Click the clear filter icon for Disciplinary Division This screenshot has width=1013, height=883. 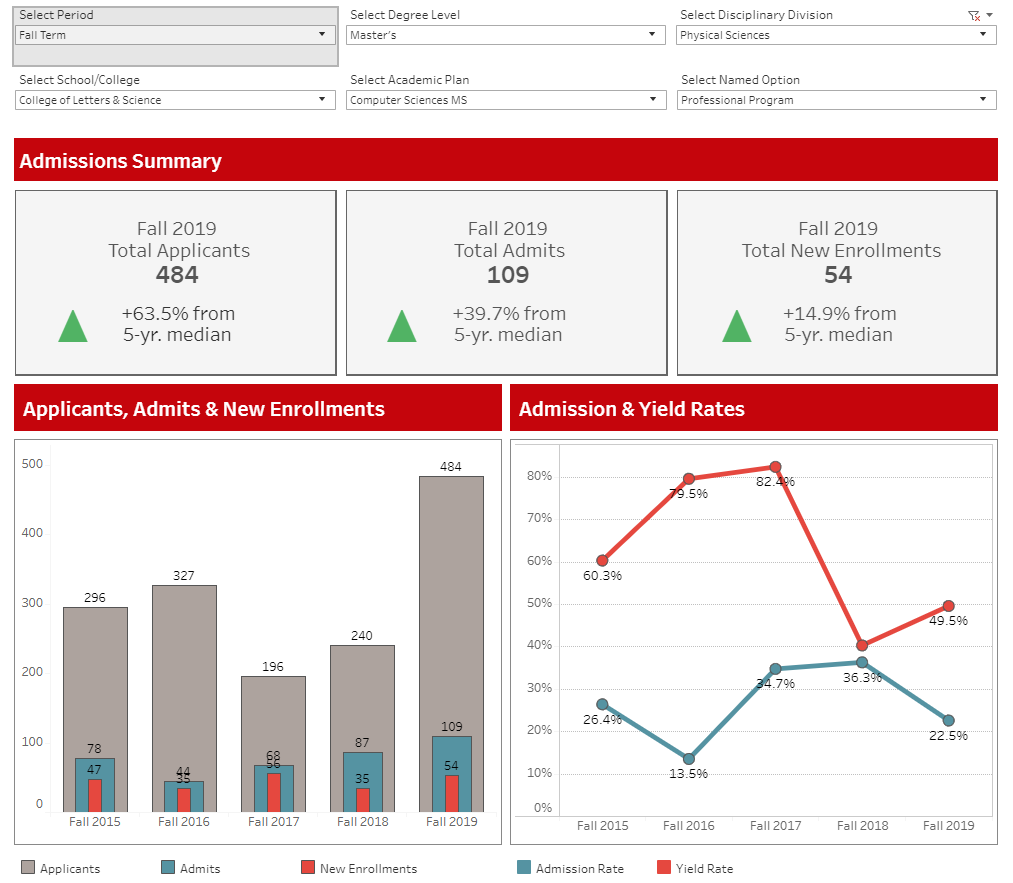pos(973,16)
